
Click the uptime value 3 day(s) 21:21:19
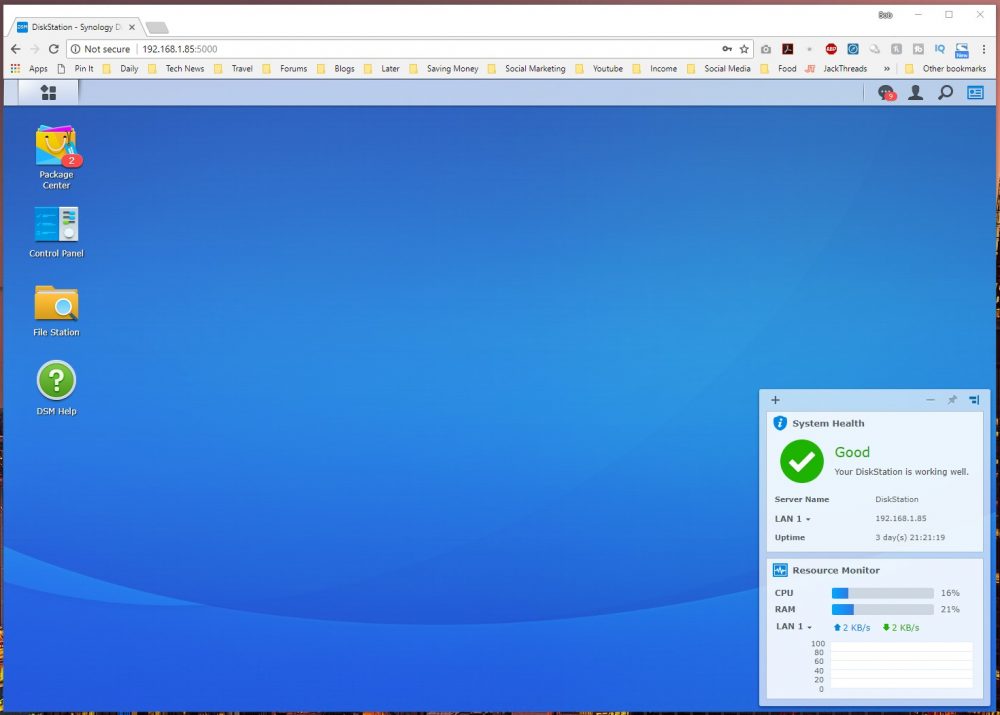(910, 537)
